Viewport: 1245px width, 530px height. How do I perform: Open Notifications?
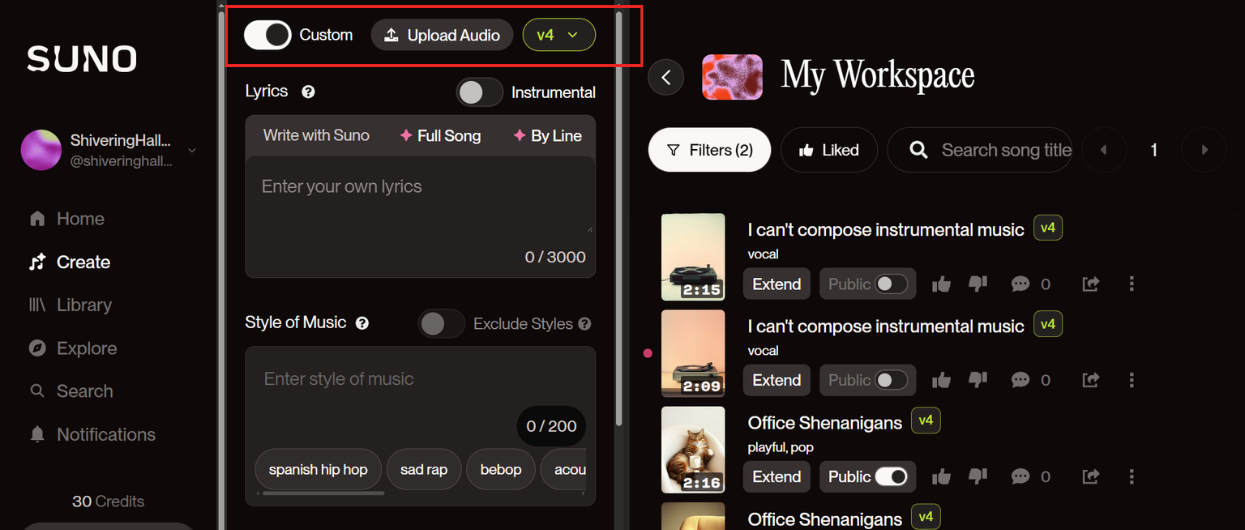click(92, 434)
